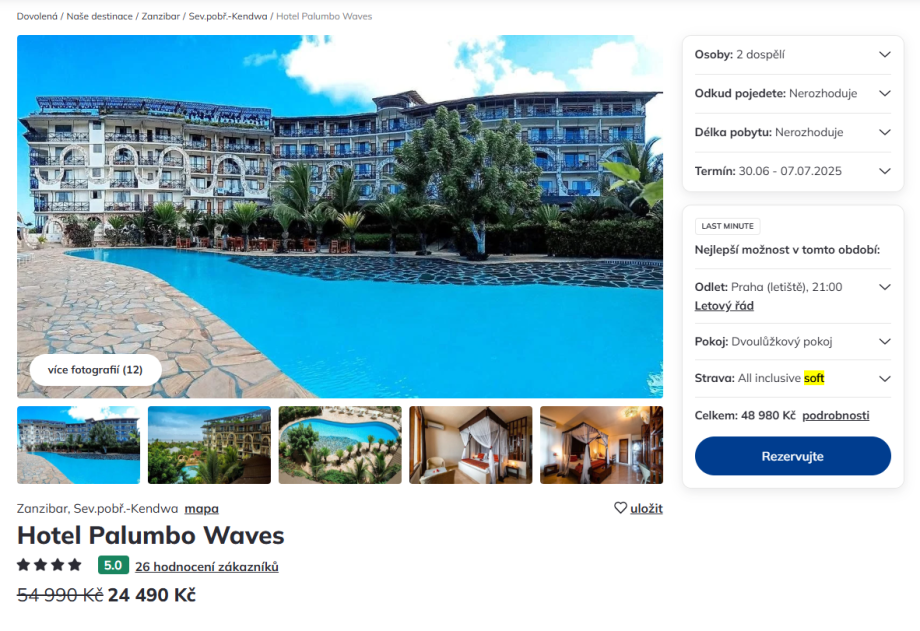Screen dimensions: 920x631
Task: Change the Pokoj room type
Action: click(792, 342)
